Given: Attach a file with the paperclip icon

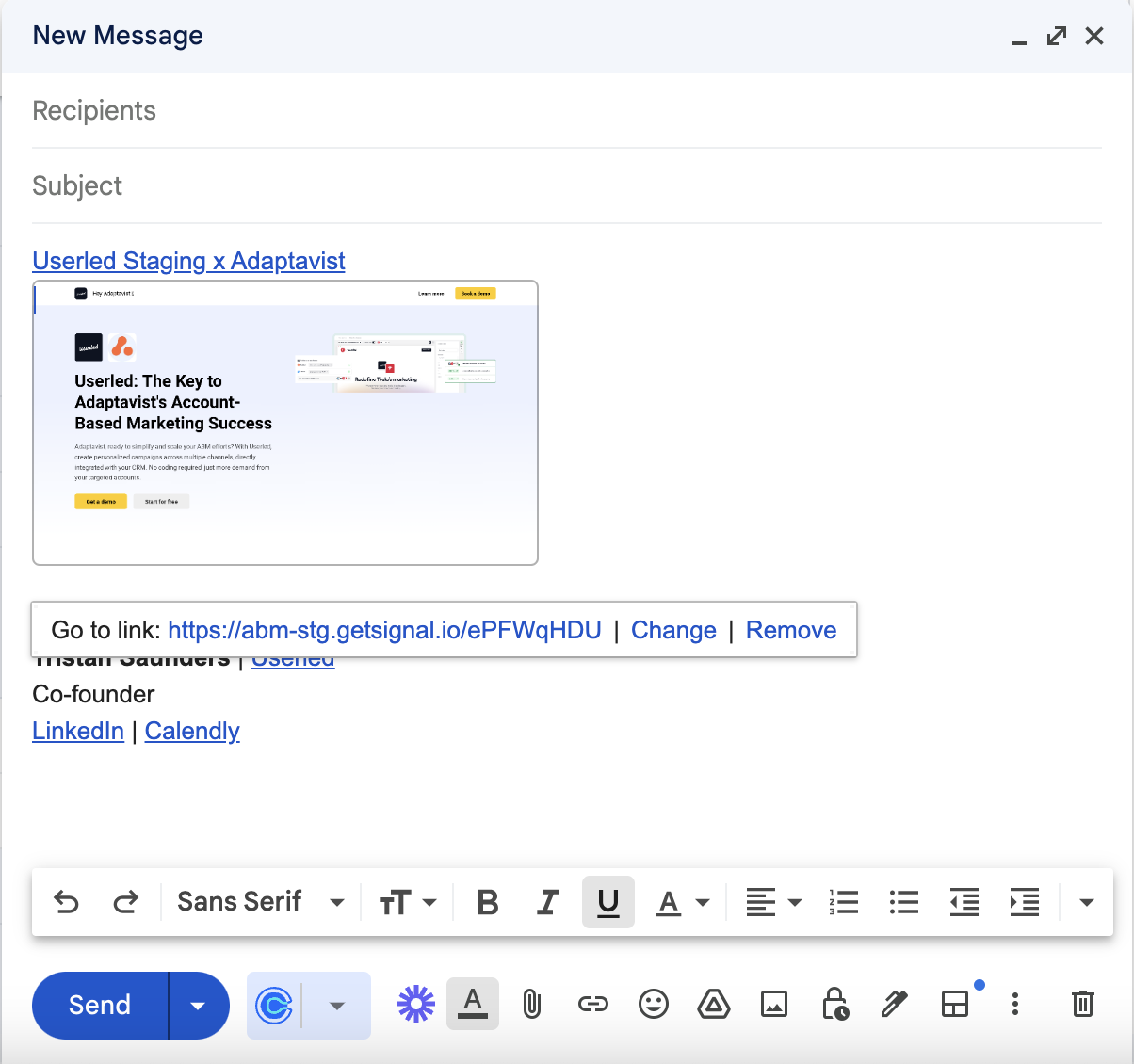Looking at the screenshot, I should point(532,1005).
